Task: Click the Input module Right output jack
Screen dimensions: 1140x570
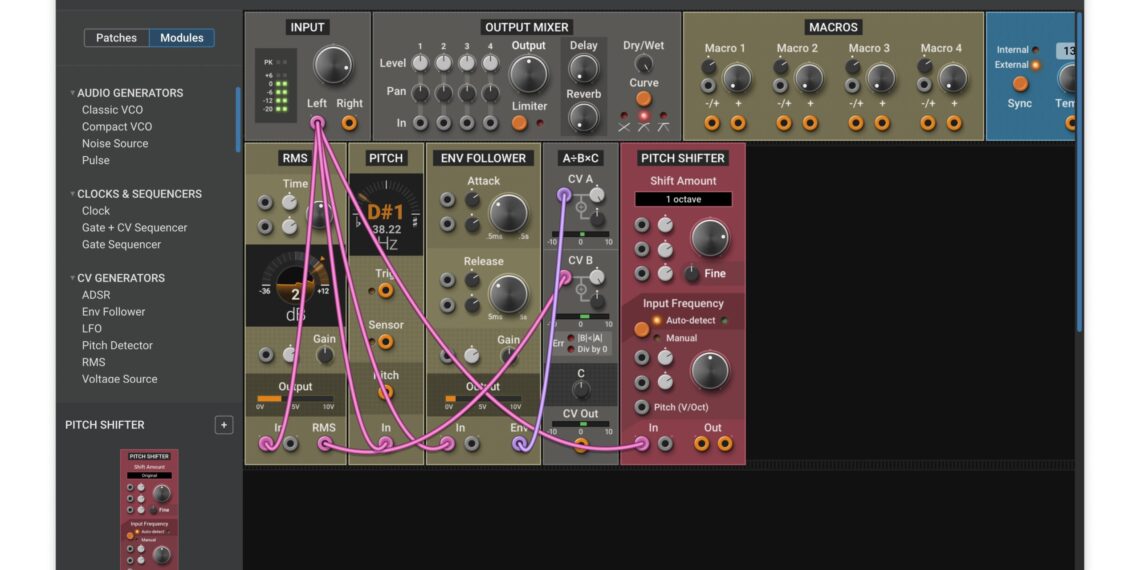Action: pyautogui.click(x=349, y=123)
